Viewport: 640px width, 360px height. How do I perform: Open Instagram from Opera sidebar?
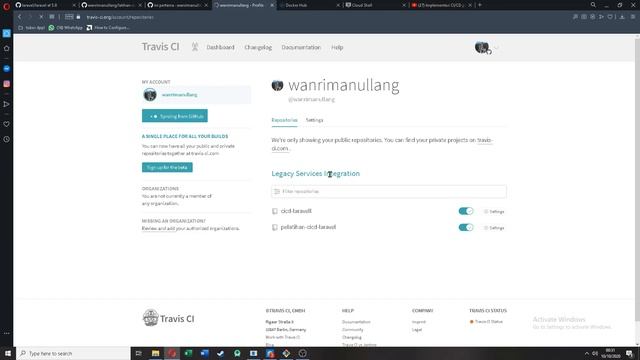pos(7,84)
